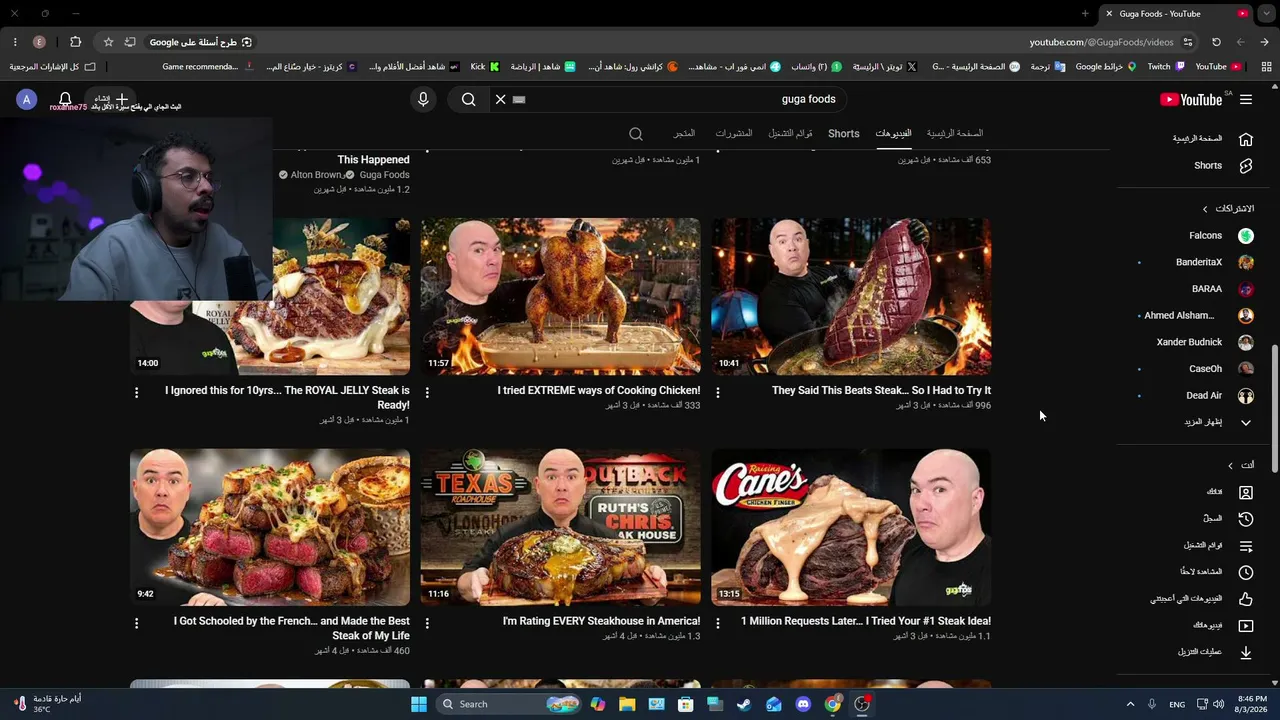Expand the الاشتراكات subscriptions section
Viewport: 1280px width, 720px height.
coord(1228,209)
